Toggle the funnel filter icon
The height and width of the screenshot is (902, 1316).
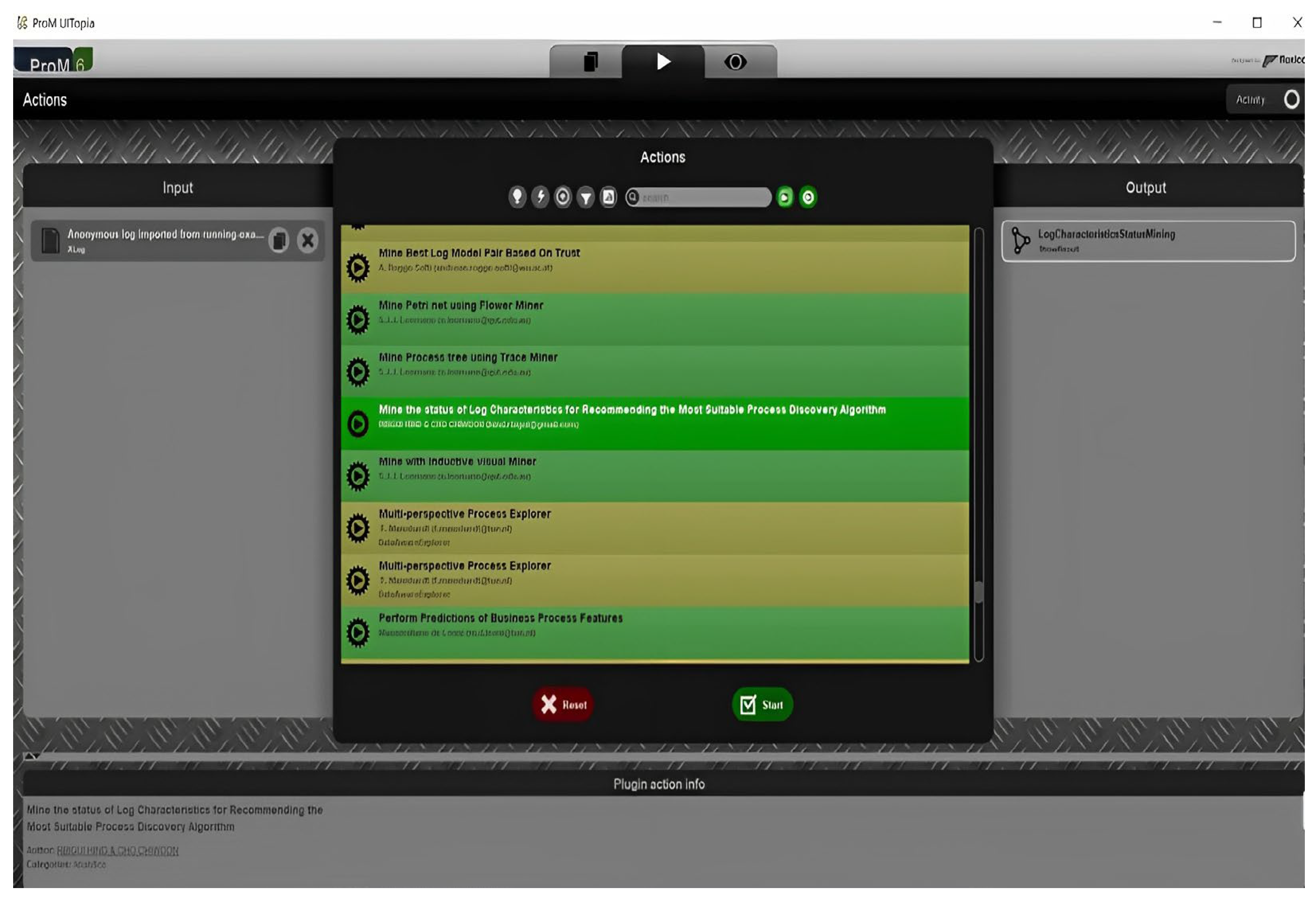click(x=586, y=197)
